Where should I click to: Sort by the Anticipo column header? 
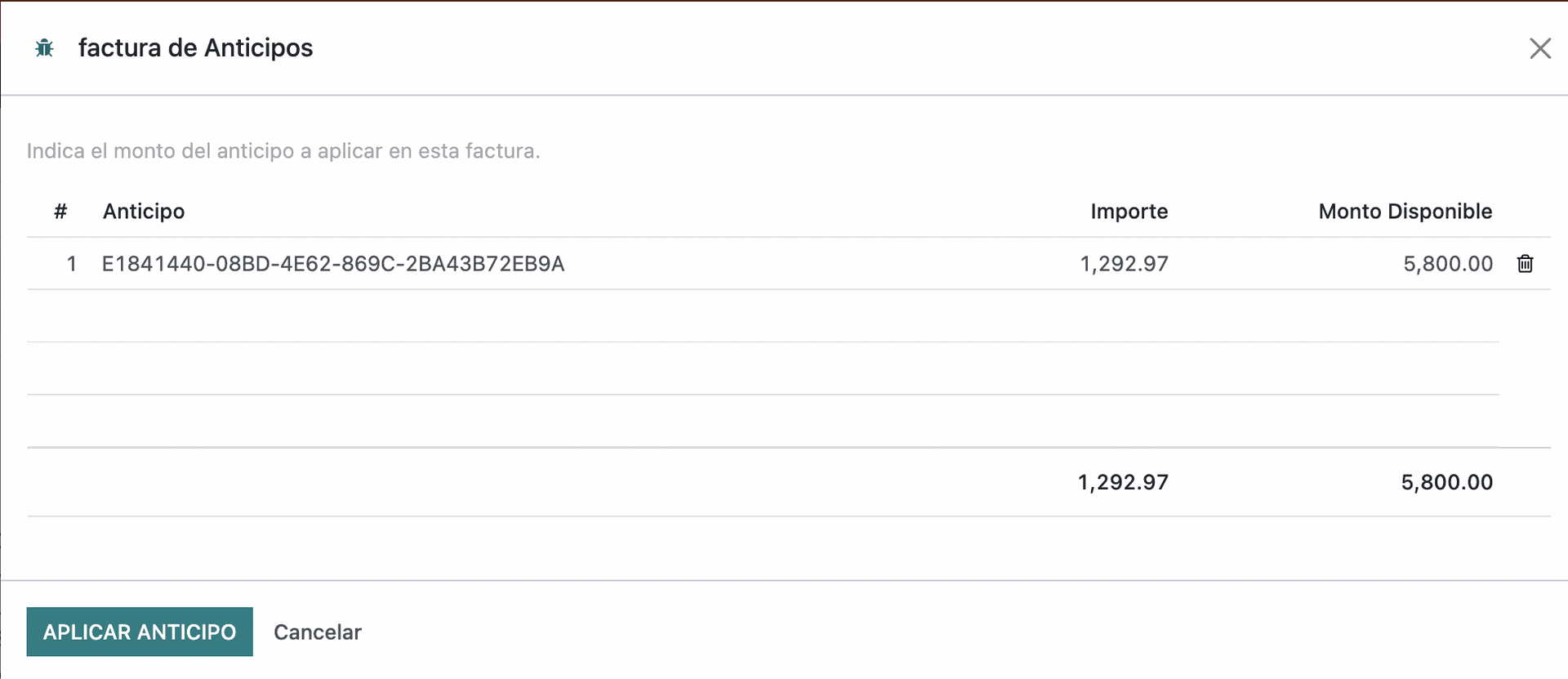tap(144, 212)
